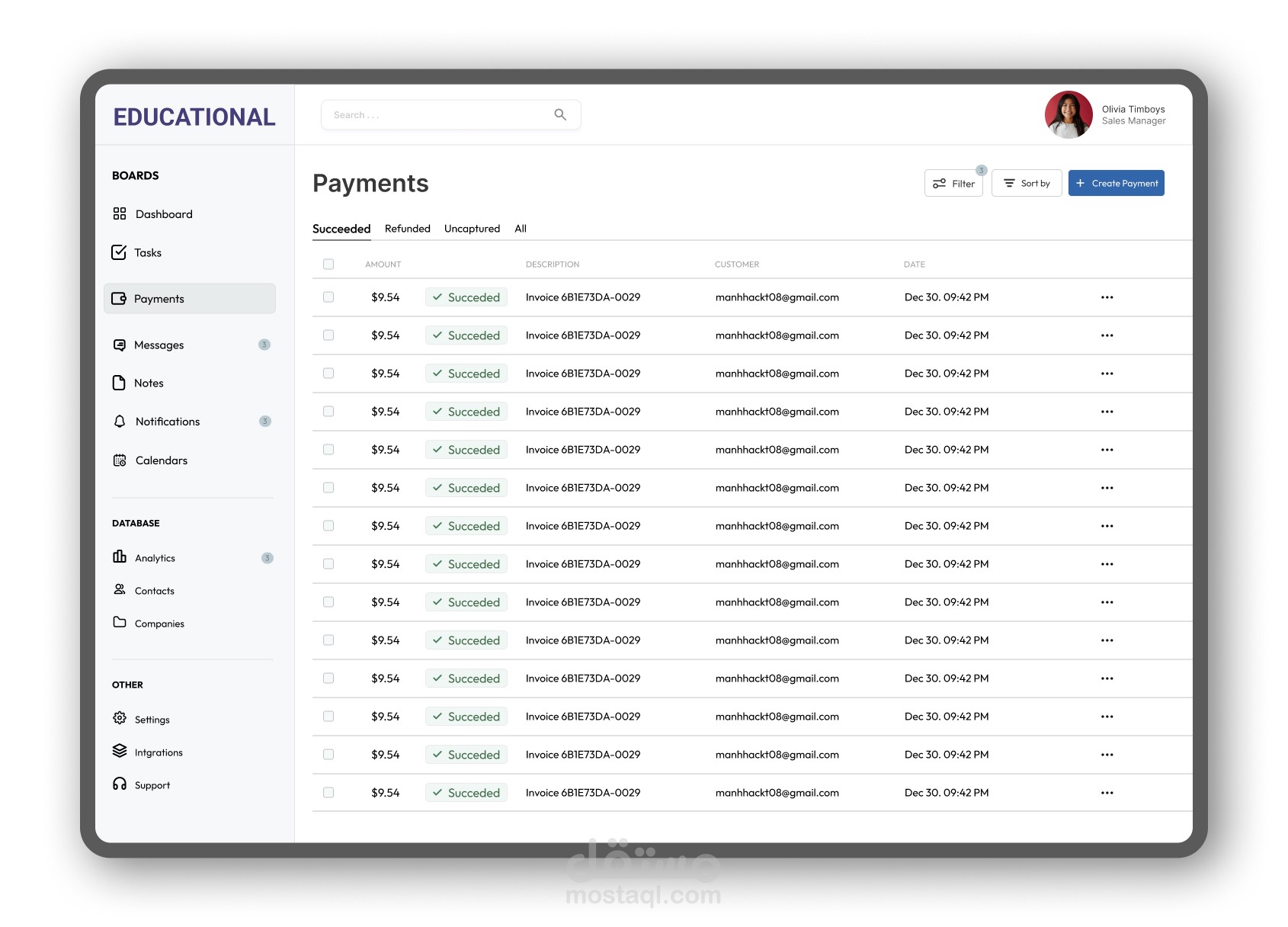Click the Sales Manager role text
Viewport: 1288px width, 927px height.
[1134, 120]
